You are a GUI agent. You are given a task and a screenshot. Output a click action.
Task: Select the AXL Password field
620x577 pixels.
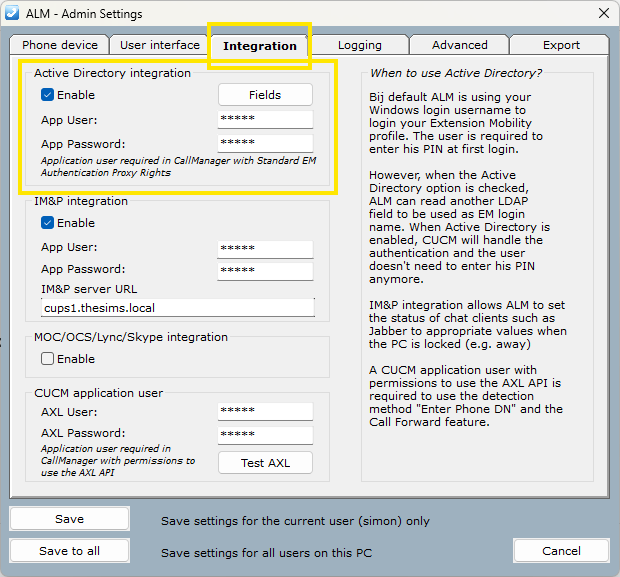(x=265, y=434)
